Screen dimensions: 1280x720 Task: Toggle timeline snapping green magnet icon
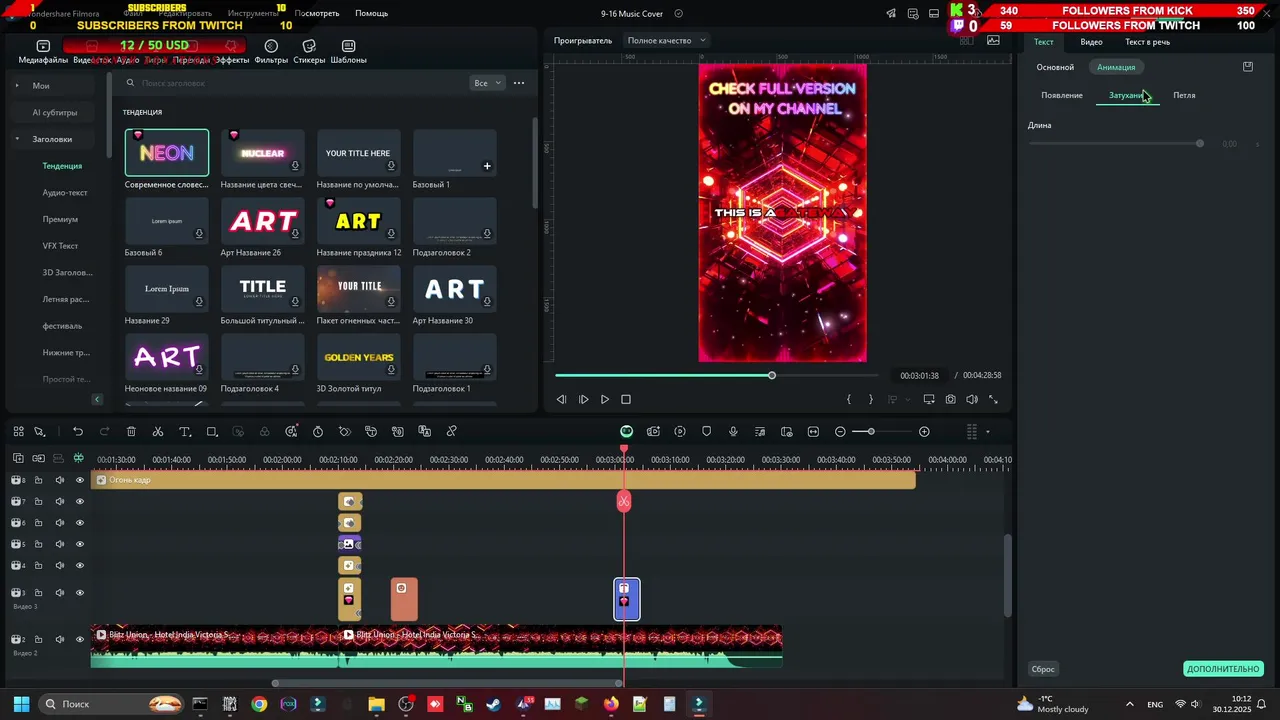[x=79, y=458]
